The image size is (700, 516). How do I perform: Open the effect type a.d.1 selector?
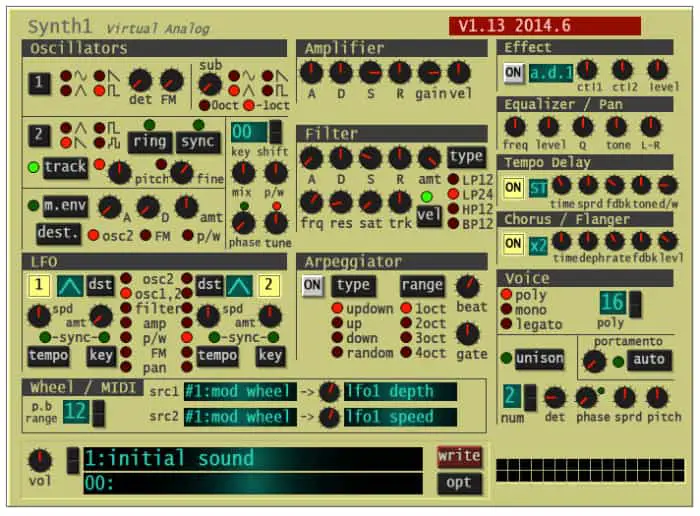click(x=551, y=73)
